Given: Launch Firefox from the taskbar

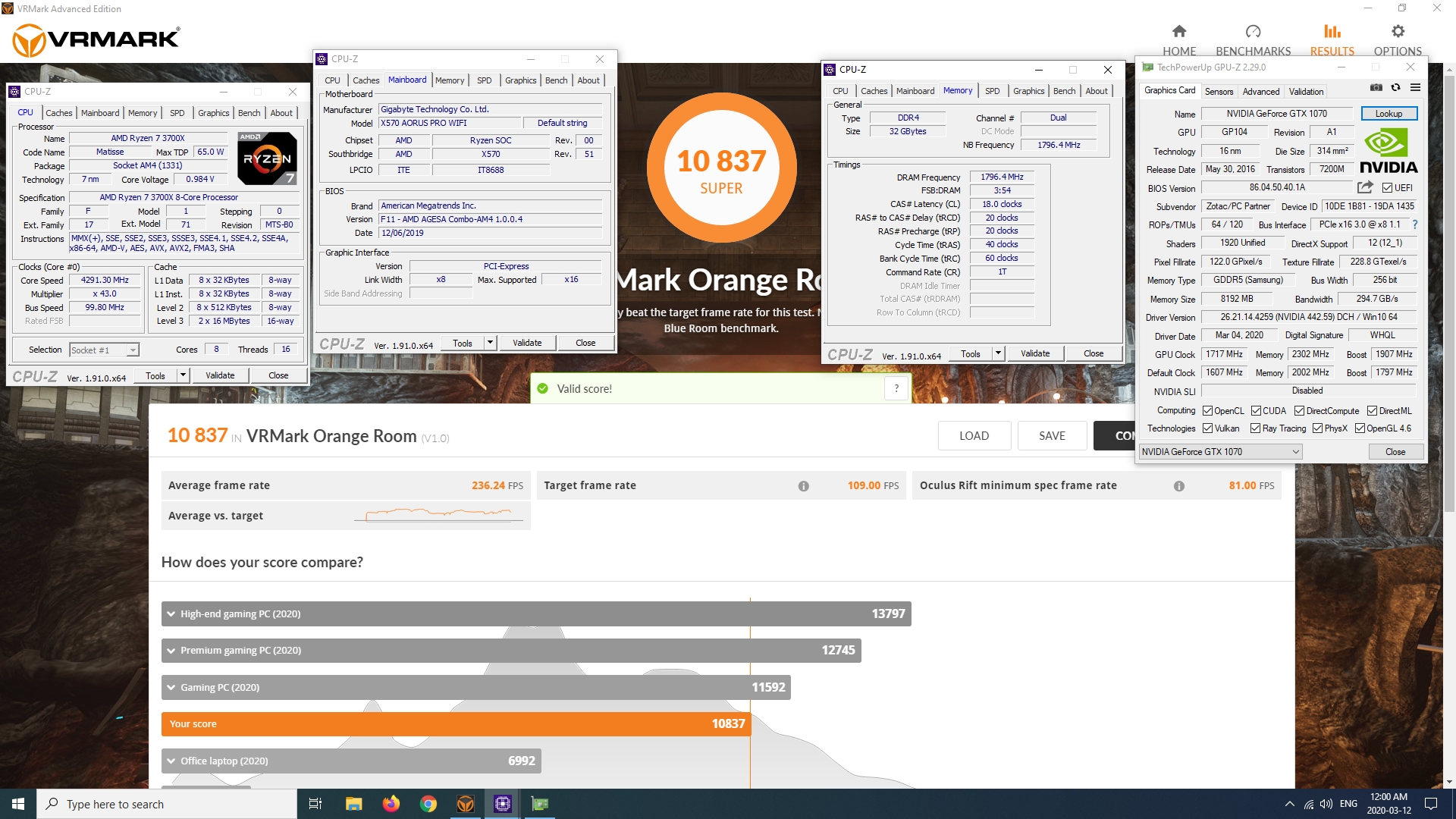Looking at the screenshot, I should click(391, 804).
